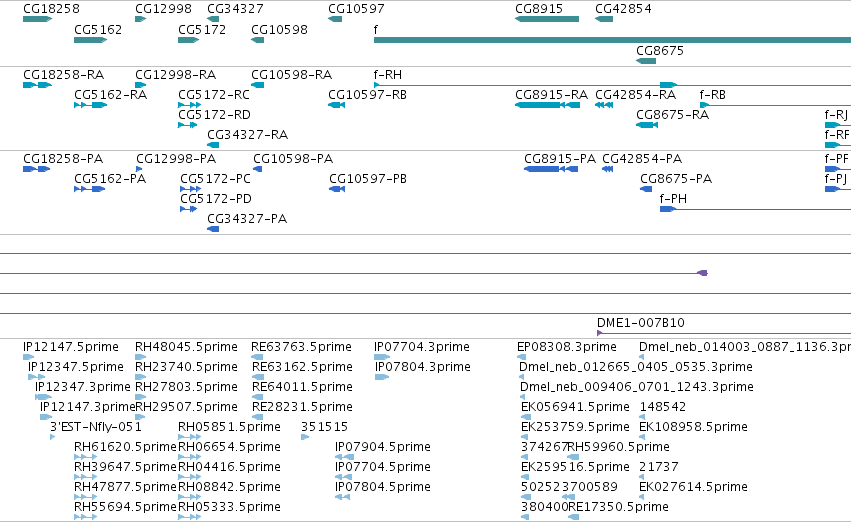Select the CG5172 gene label

(202, 29)
